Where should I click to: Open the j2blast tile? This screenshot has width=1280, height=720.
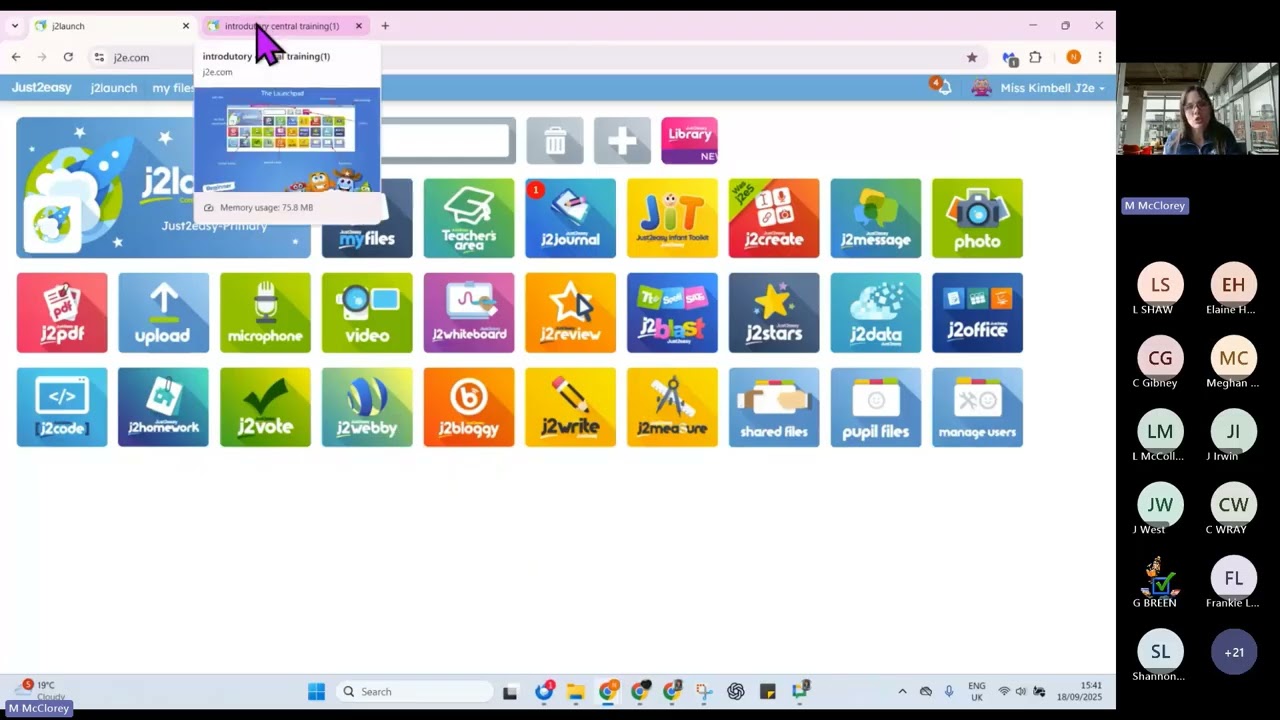672,313
